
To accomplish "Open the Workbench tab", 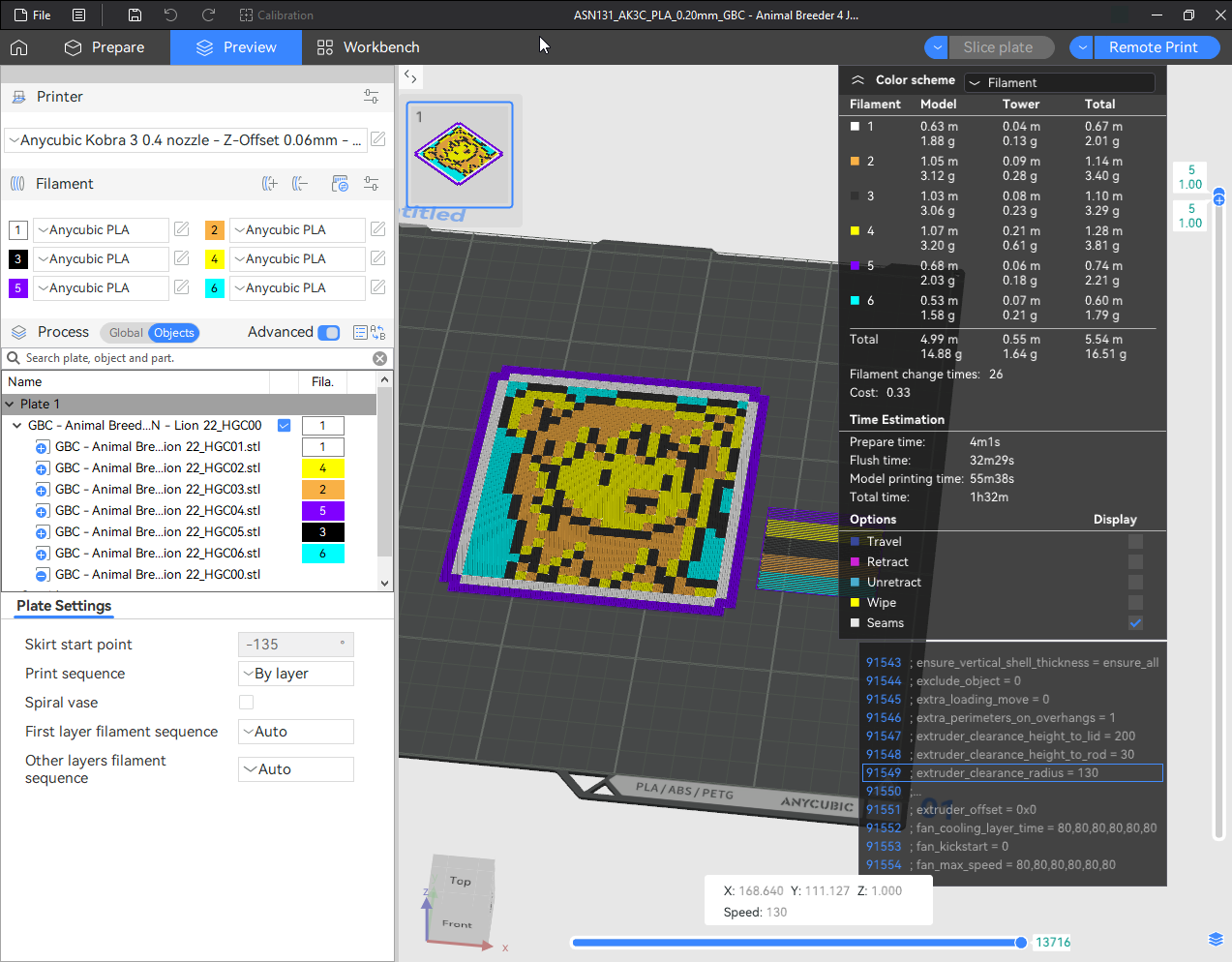I will point(368,47).
